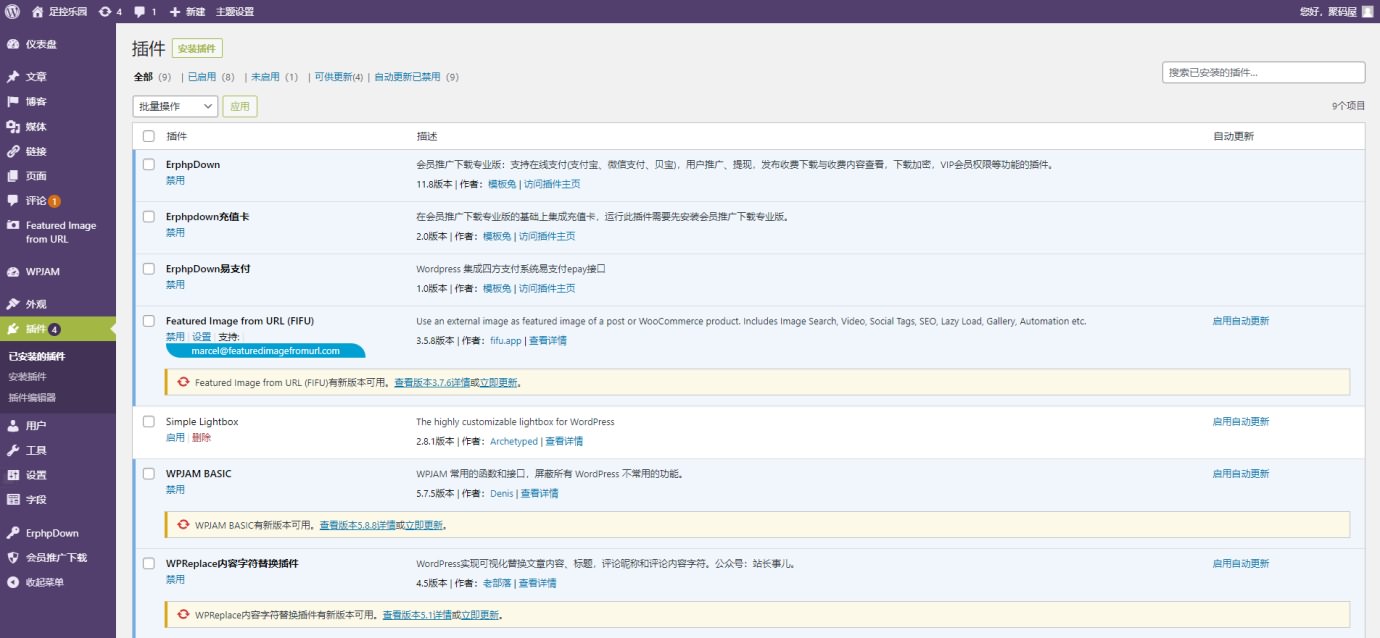Expand the Settings (设置) sidebar menu

point(36,475)
